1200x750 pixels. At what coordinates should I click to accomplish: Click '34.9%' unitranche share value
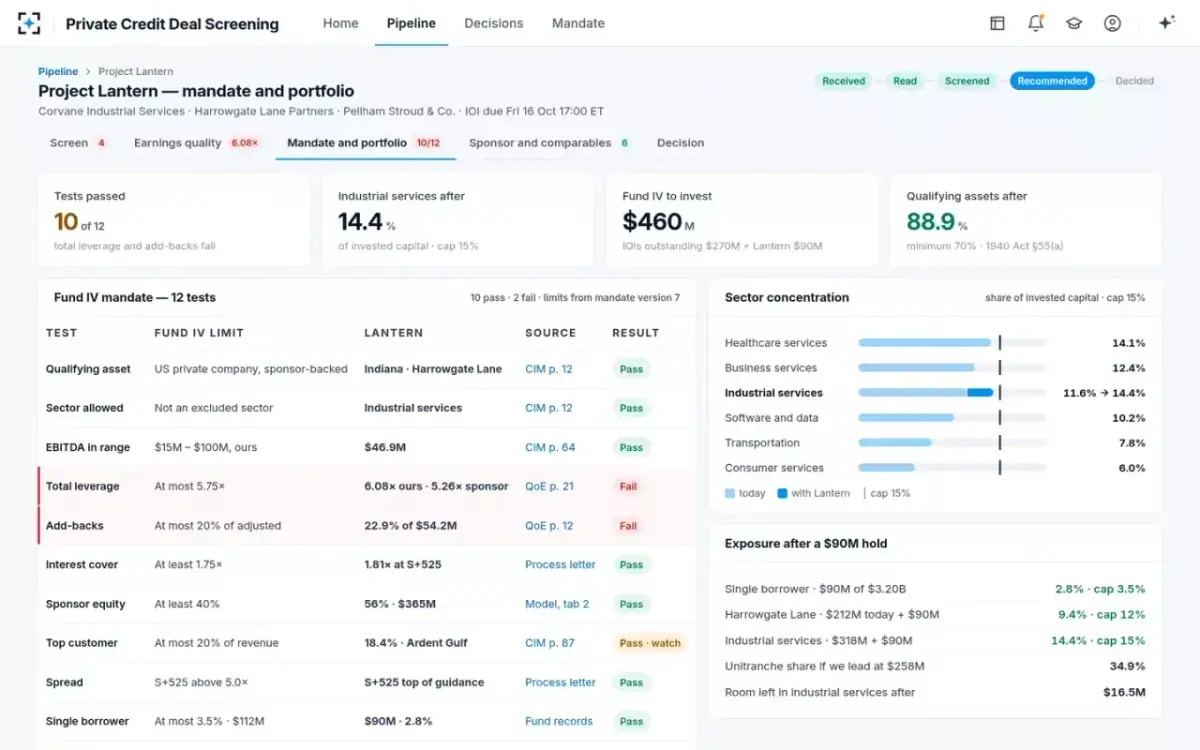tap(1127, 666)
